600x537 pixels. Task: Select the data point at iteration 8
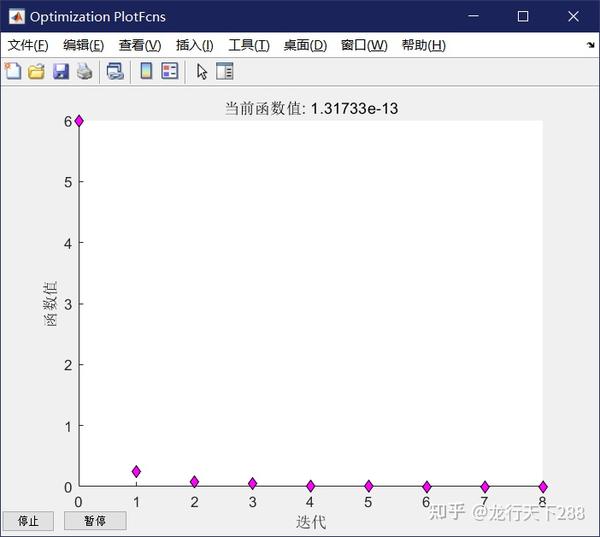pyautogui.click(x=543, y=487)
